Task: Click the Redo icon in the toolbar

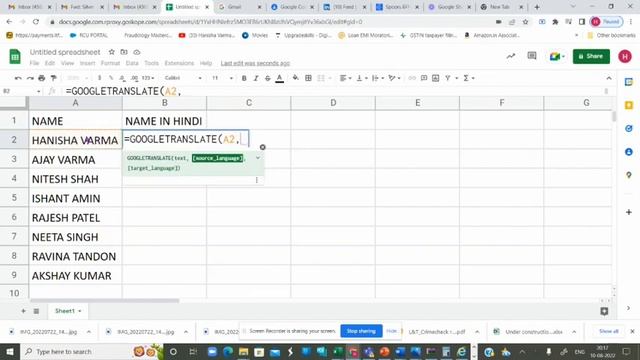Action: tap(30, 78)
